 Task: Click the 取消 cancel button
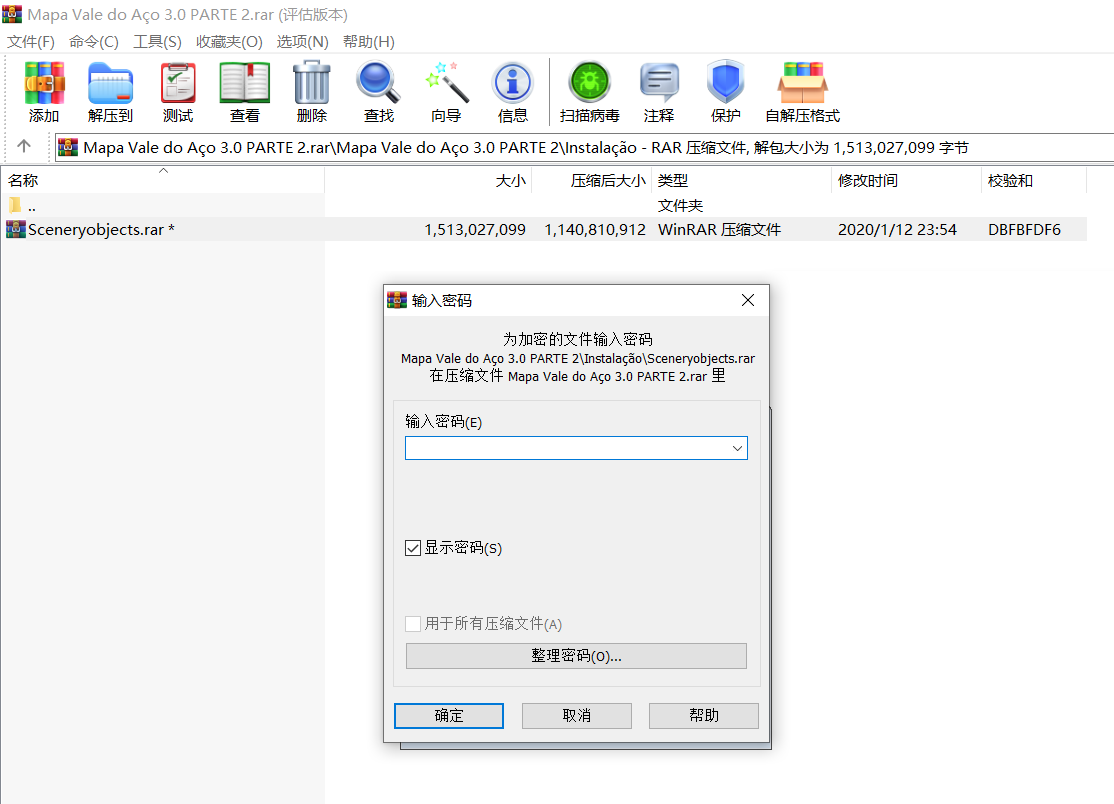577,716
